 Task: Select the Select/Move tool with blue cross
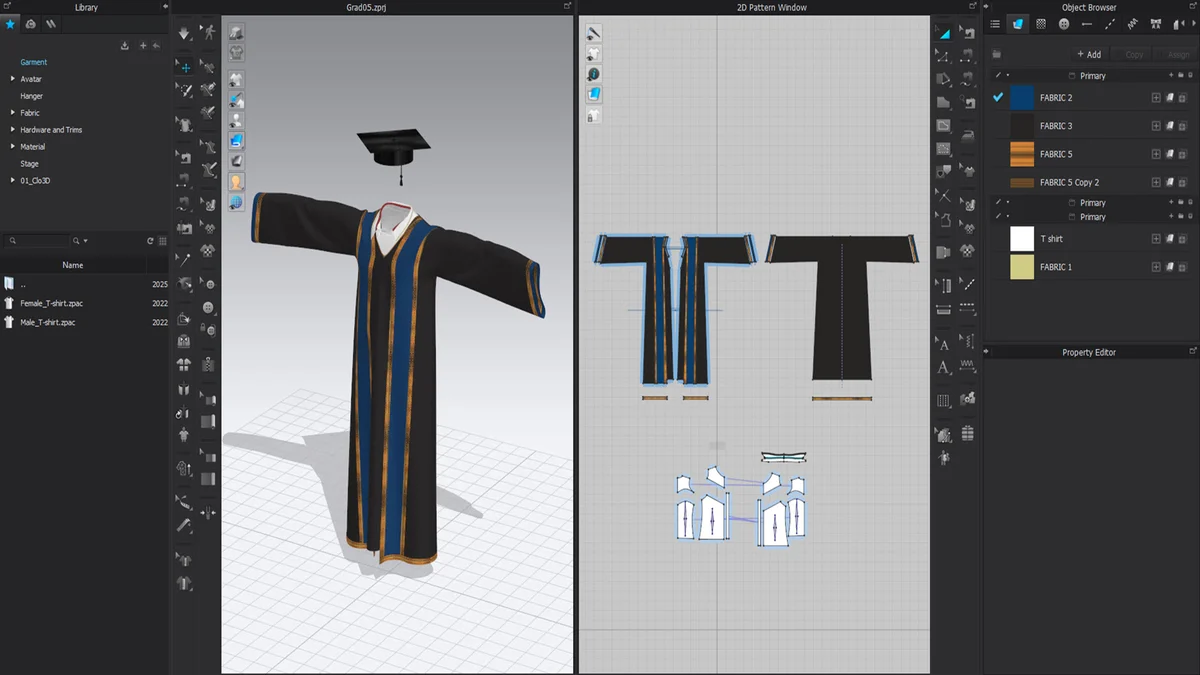(x=185, y=68)
